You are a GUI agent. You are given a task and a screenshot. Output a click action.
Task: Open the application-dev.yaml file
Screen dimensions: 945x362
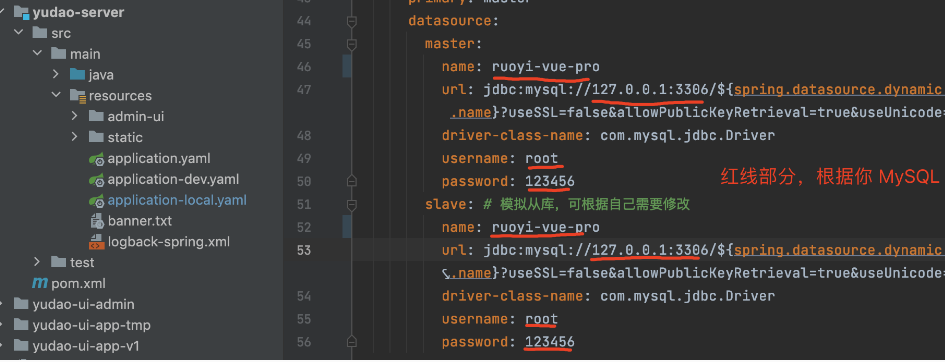click(174, 179)
